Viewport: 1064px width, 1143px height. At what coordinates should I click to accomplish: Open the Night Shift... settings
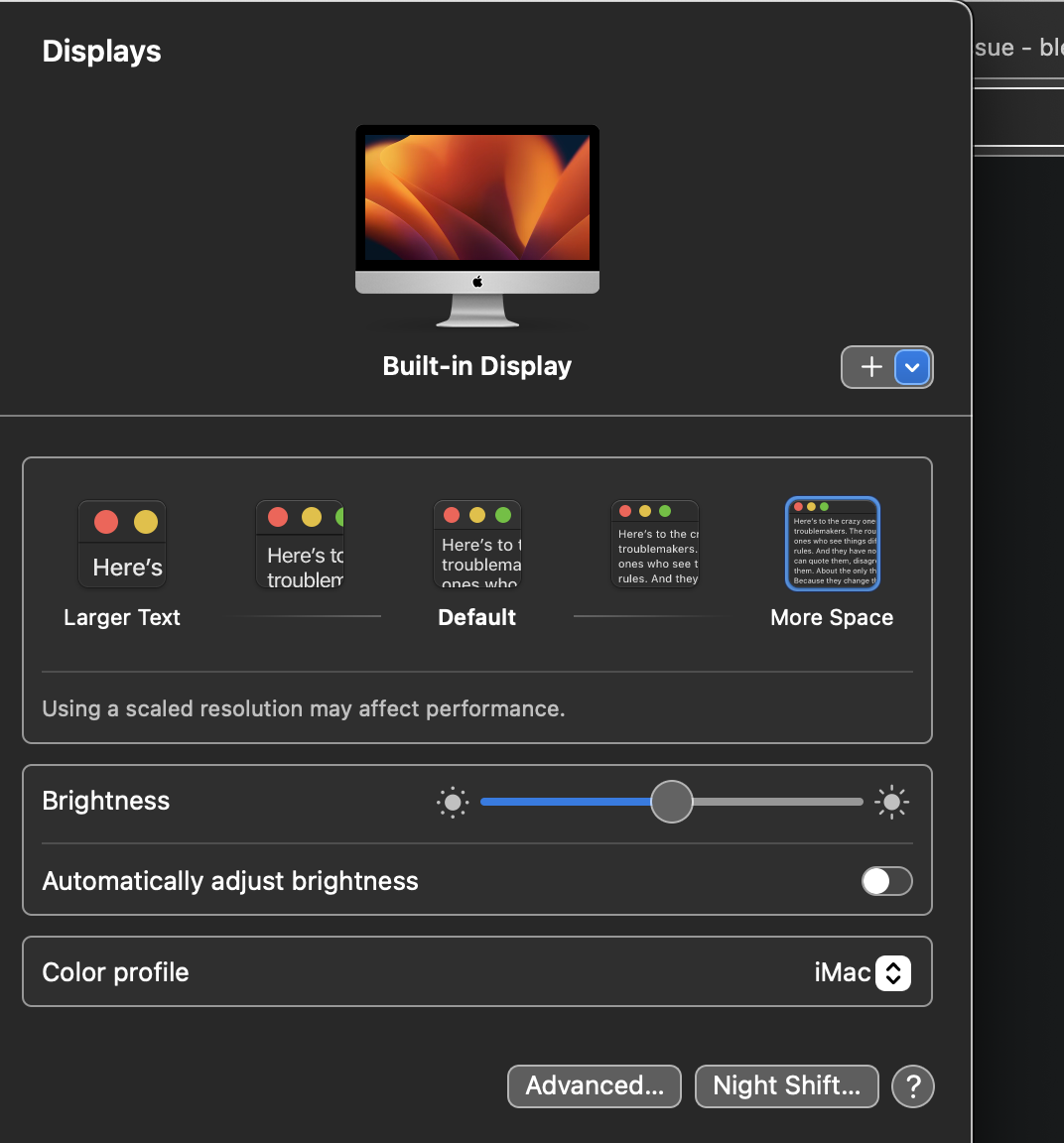[786, 1086]
